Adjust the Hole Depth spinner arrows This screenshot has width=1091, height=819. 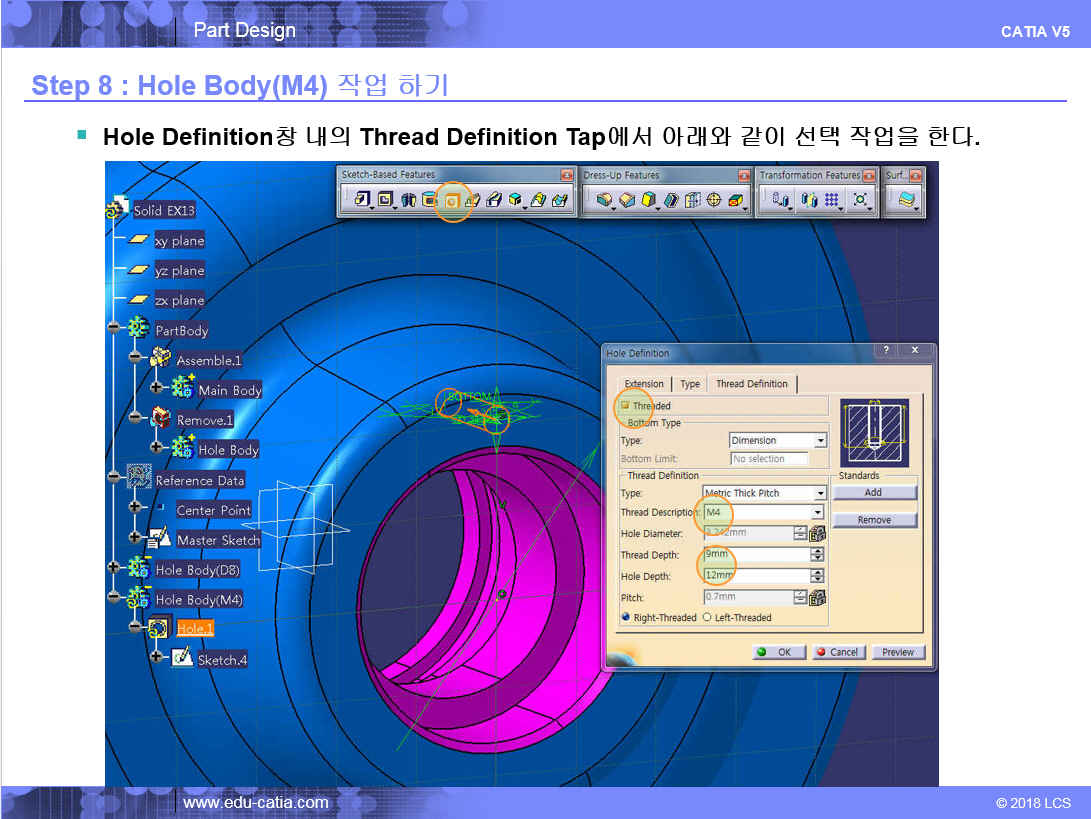click(818, 575)
